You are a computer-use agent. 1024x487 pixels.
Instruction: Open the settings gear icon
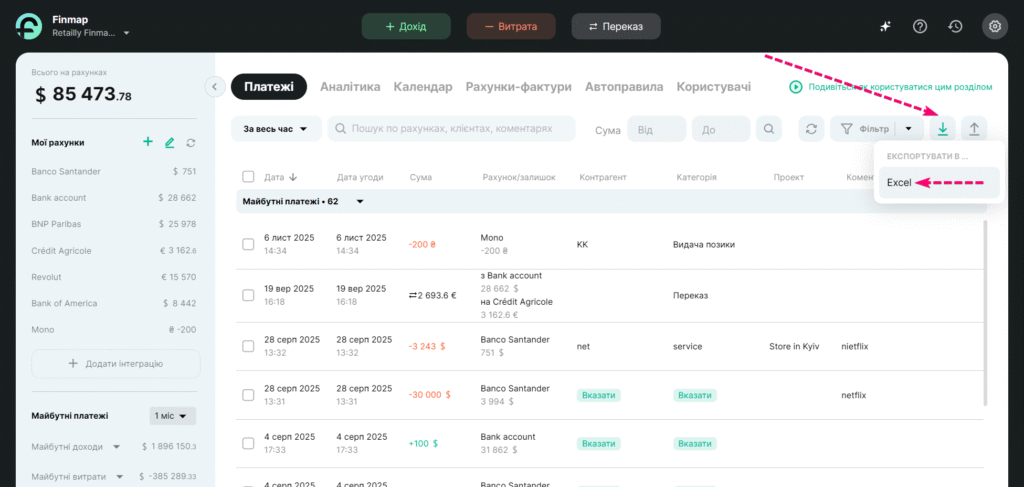tap(994, 27)
